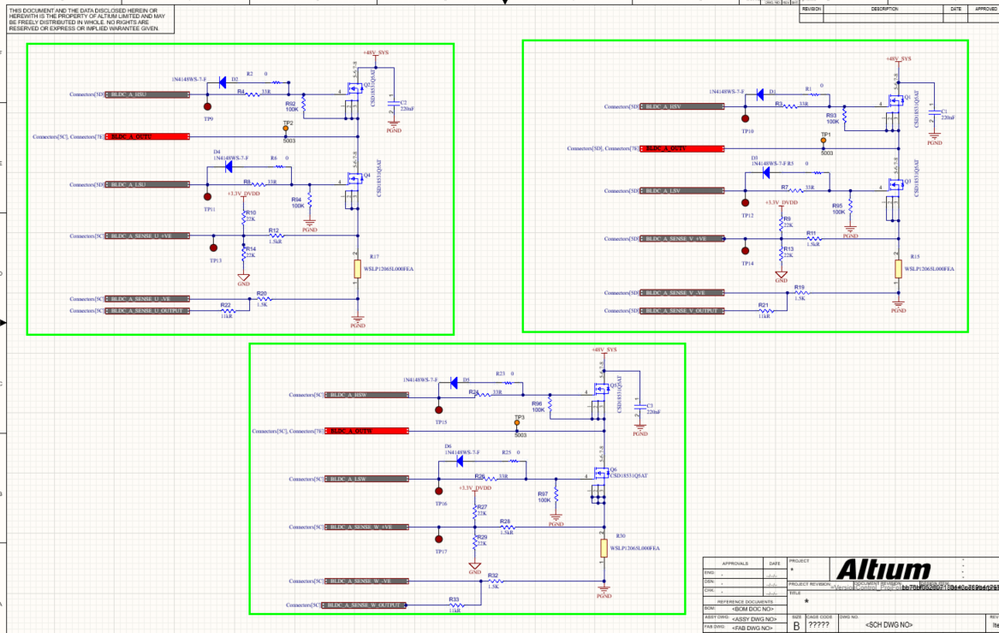999x633 pixels.
Task: Select resistor R96 100K
Action: (x=550, y=405)
